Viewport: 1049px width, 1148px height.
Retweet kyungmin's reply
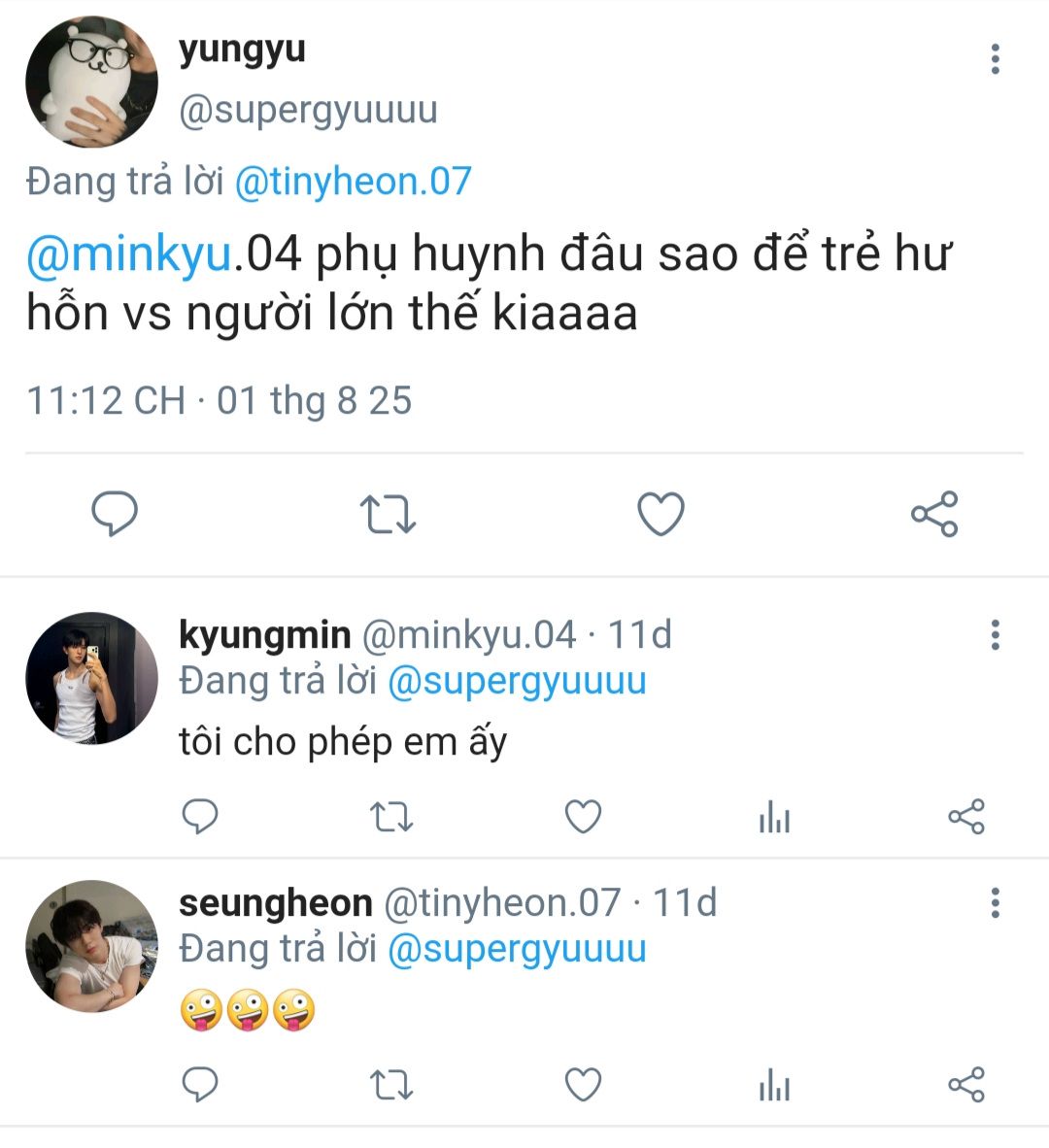coord(392,818)
